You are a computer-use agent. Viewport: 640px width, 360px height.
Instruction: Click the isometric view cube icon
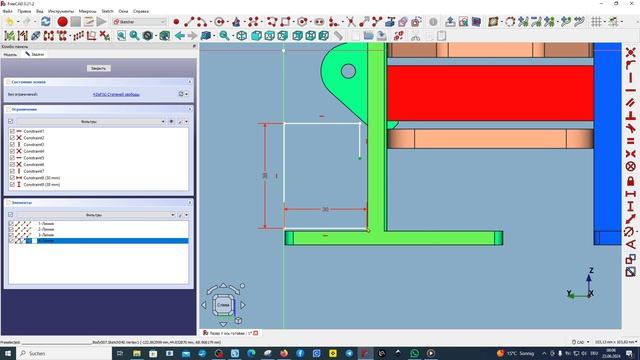pos(242,36)
